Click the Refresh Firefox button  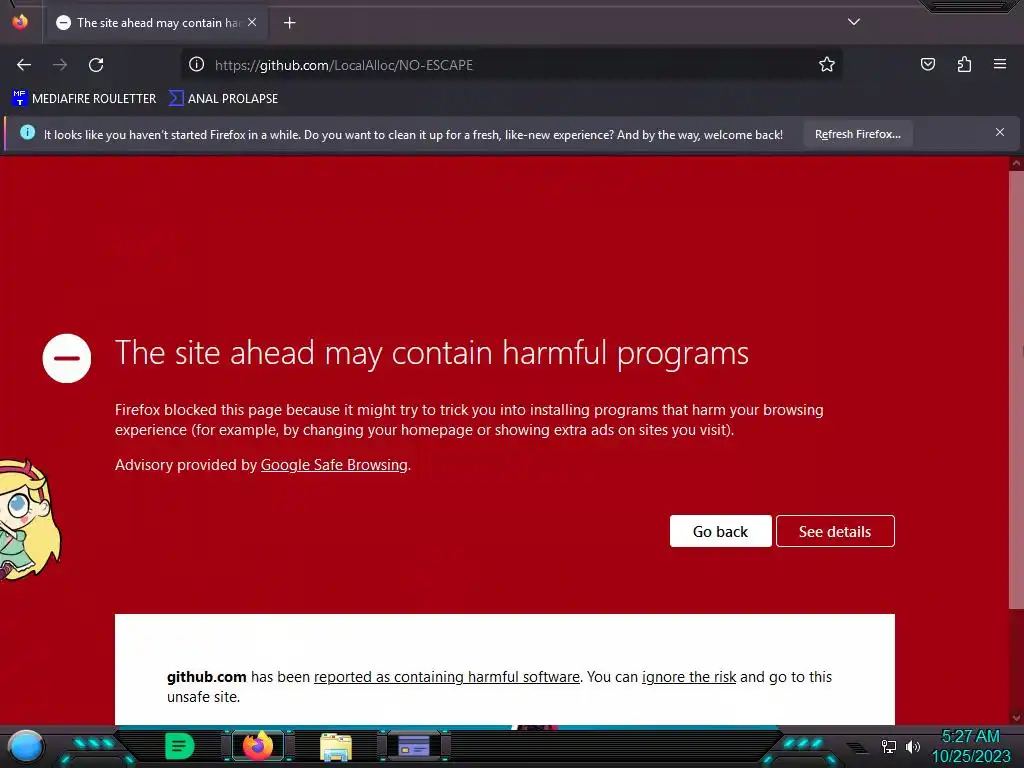point(857,134)
